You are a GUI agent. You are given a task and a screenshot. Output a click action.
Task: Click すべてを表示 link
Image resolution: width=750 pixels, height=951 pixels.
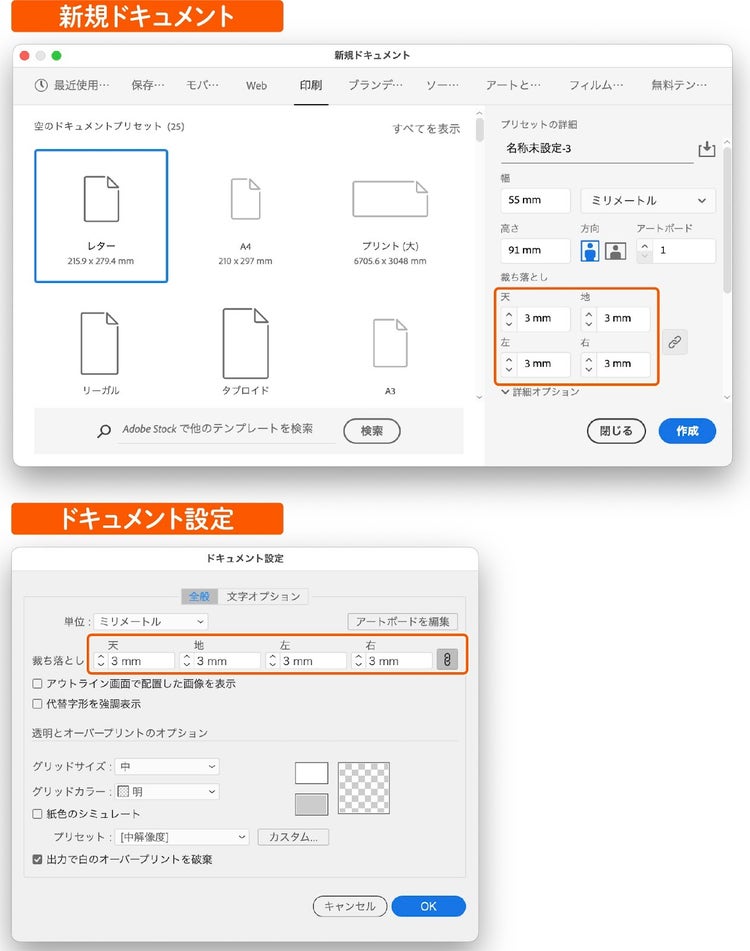(x=426, y=129)
